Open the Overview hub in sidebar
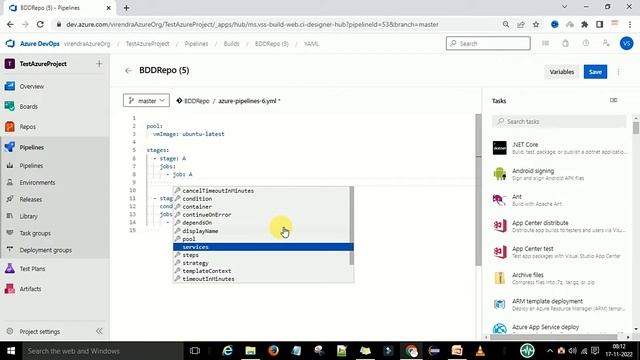This screenshot has height=360, width=640. (31, 87)
